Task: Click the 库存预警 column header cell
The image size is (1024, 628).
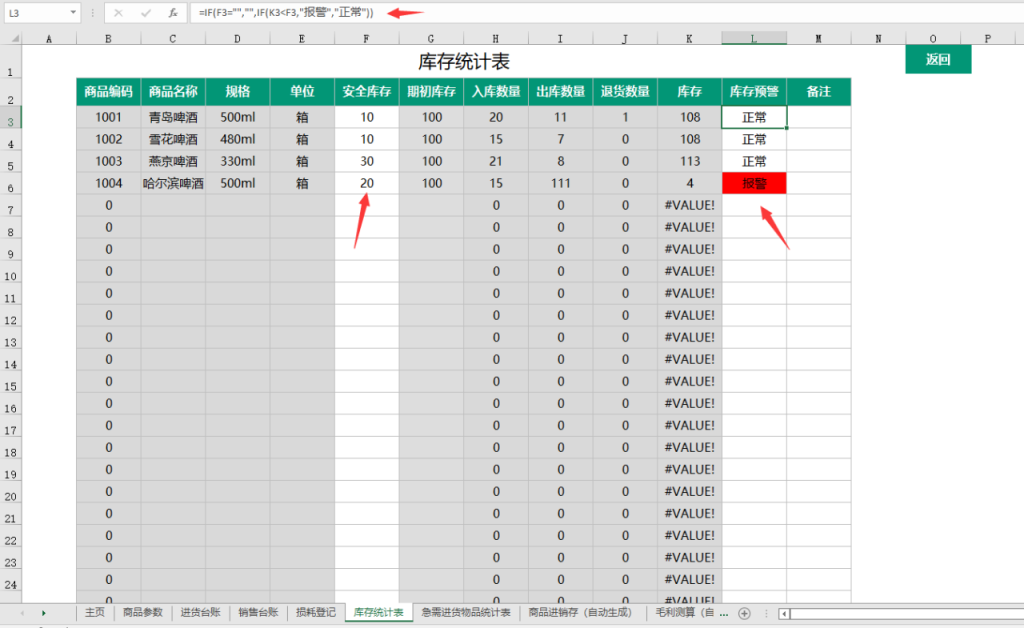Action: pos(754,91)
